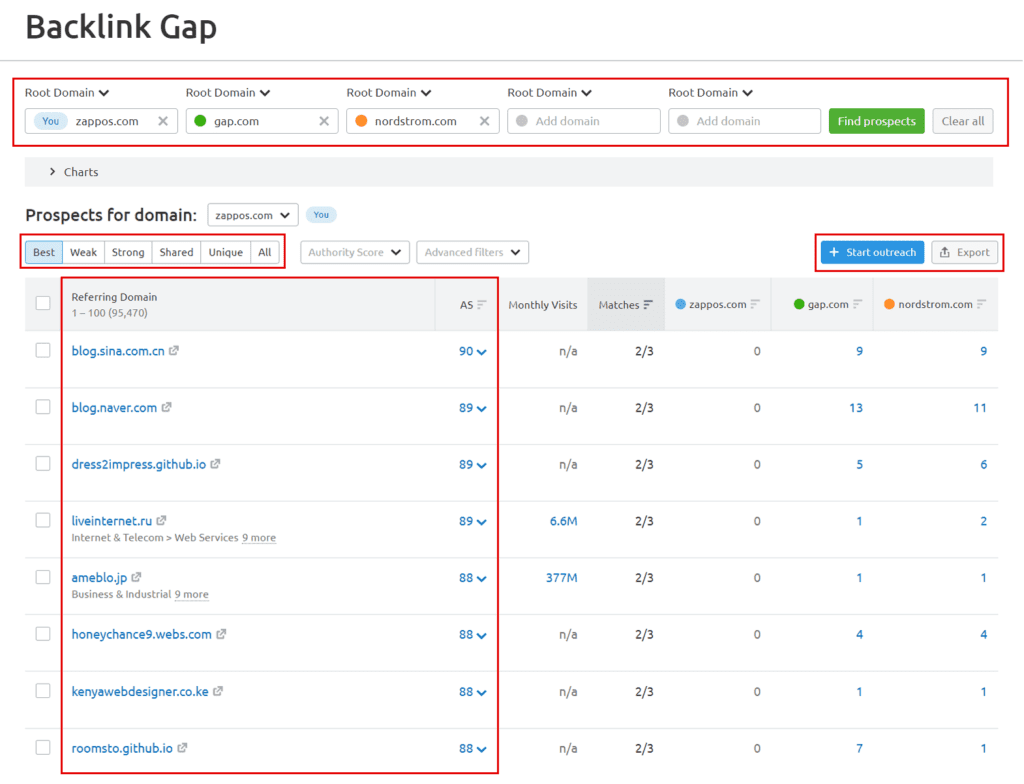Open external link icon for blog.sina.com.cn
1024x784 pixels.
[174, 351]
